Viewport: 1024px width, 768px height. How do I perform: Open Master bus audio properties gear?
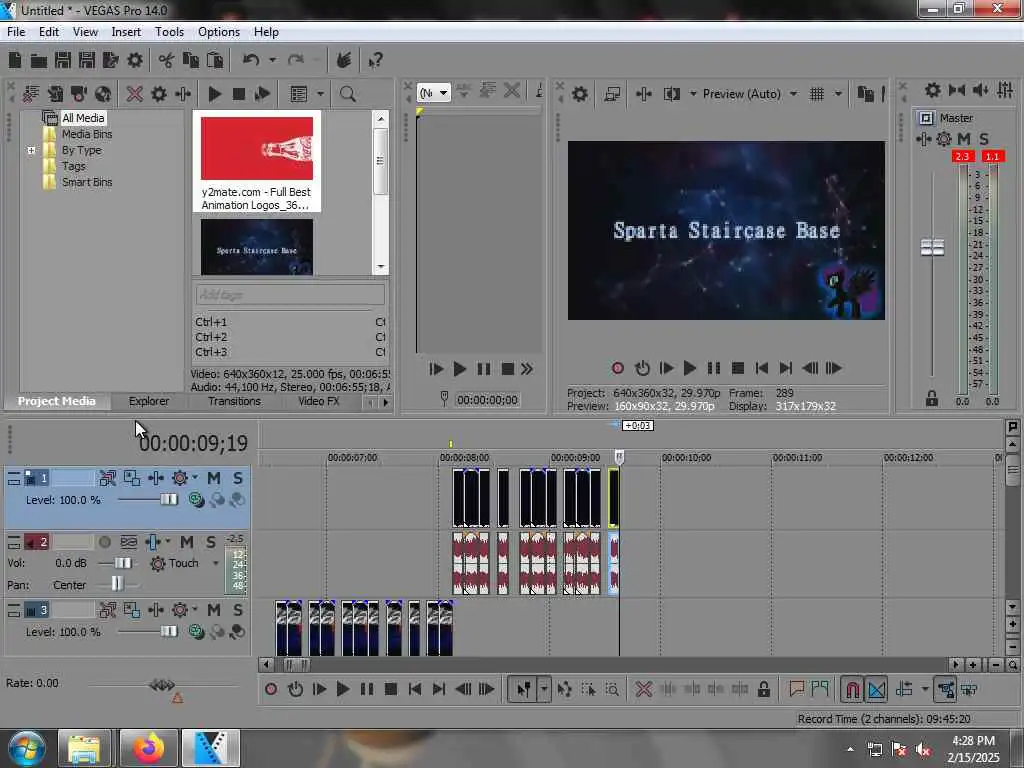(x=933, y=90)
